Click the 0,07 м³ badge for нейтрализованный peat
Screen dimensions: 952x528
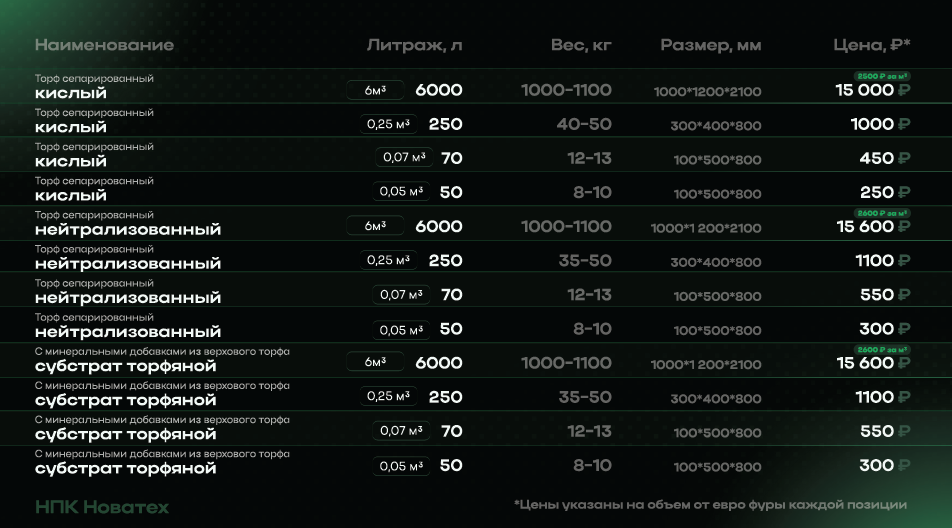click(402, 294)
